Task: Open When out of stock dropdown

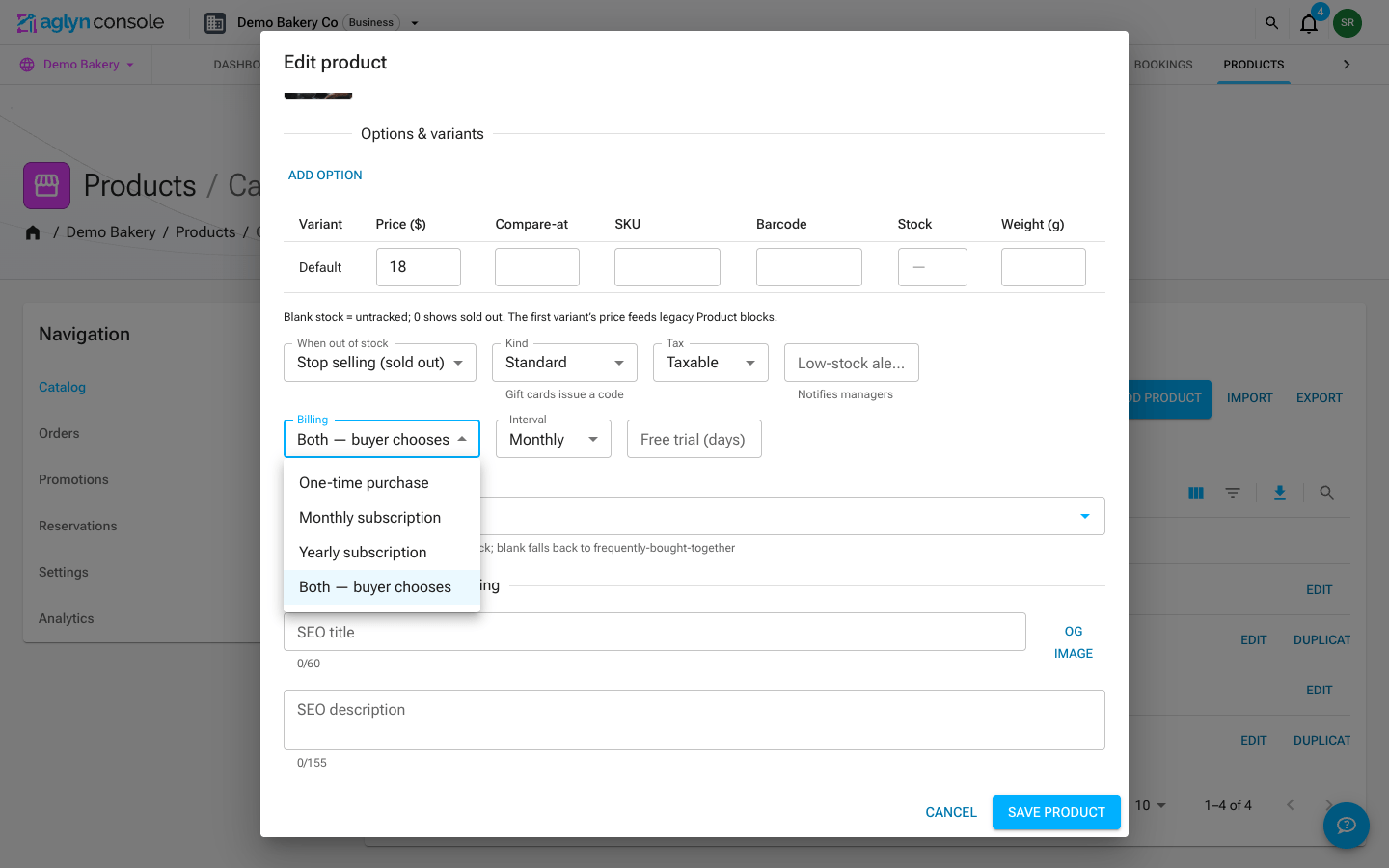Action: pos(380,363)
